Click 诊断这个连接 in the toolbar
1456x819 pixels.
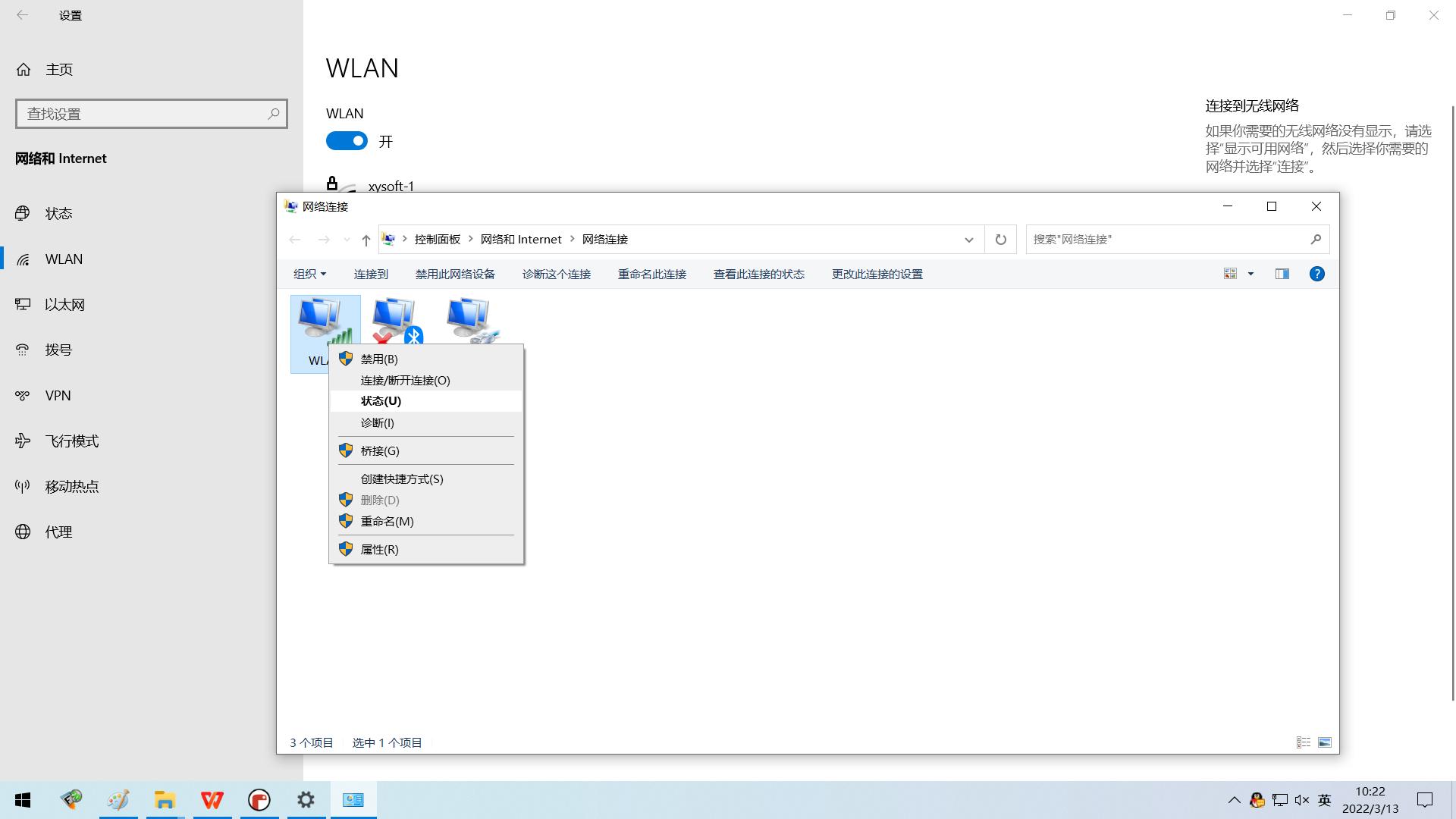click(x=557, y=274)
